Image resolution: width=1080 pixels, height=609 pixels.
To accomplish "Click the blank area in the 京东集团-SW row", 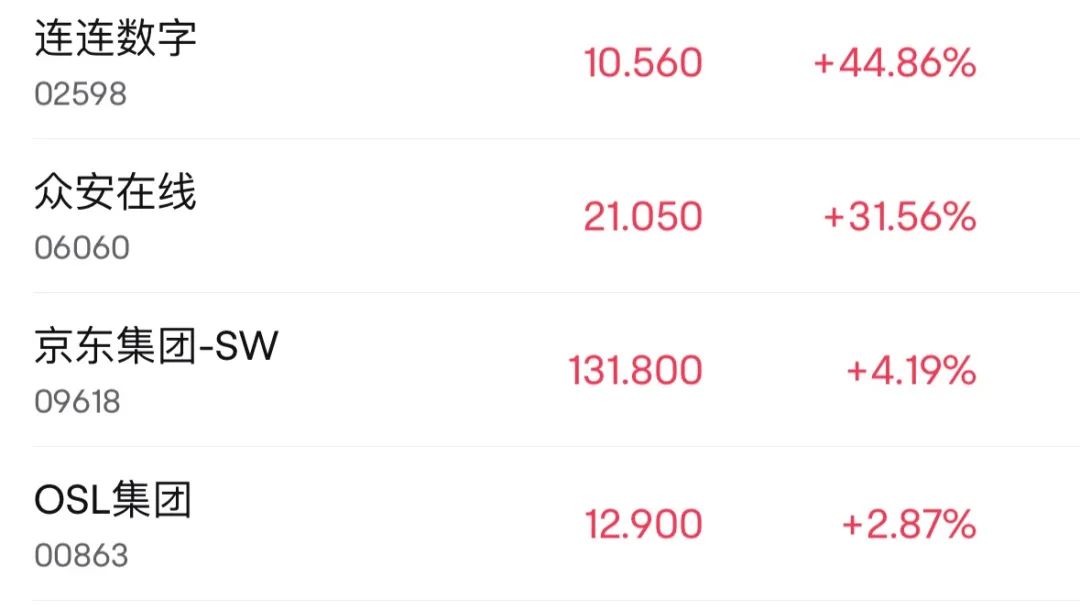I will 420,370.
